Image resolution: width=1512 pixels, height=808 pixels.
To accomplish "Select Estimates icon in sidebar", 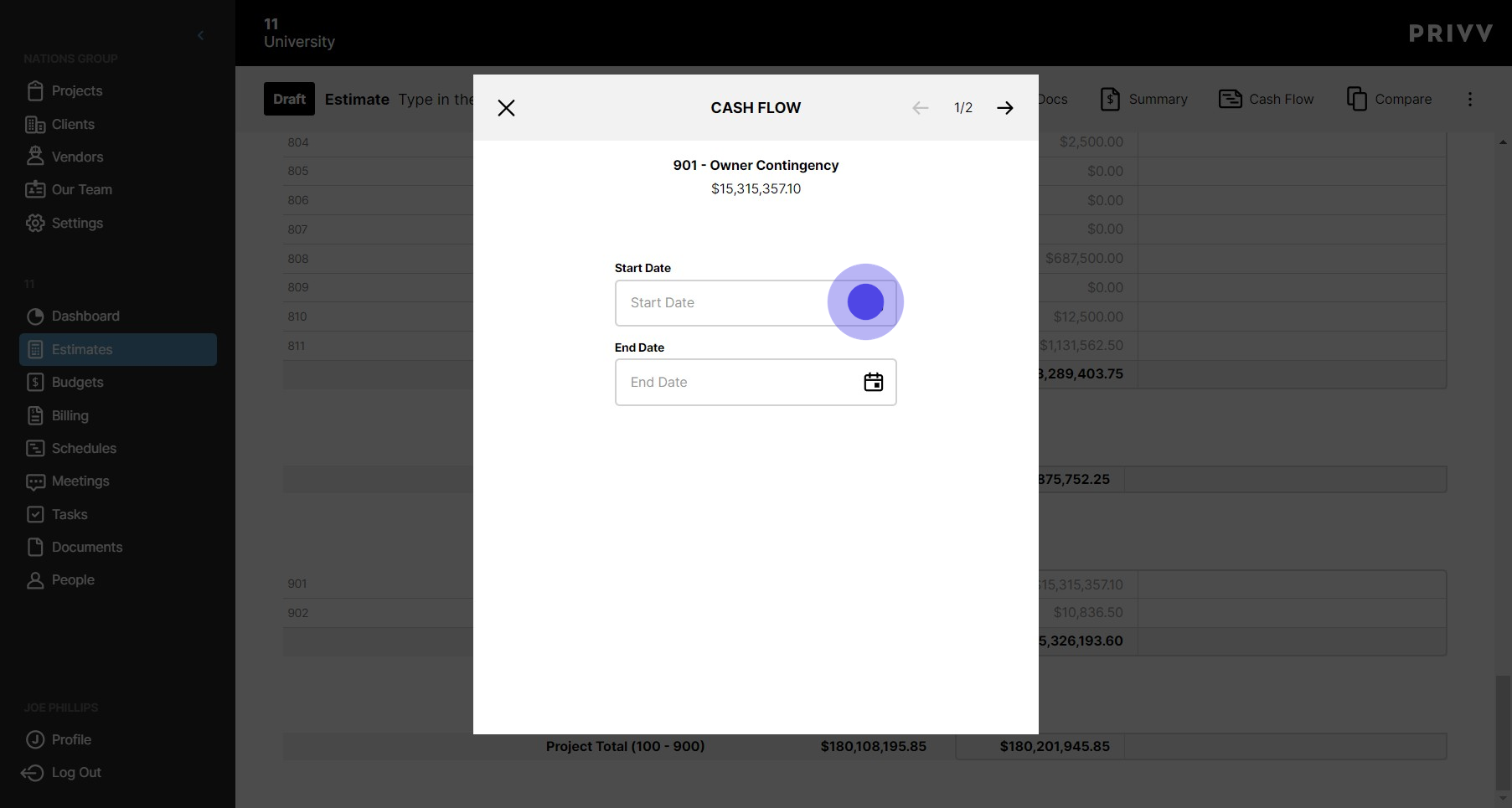I will click(x=35, y=349).
